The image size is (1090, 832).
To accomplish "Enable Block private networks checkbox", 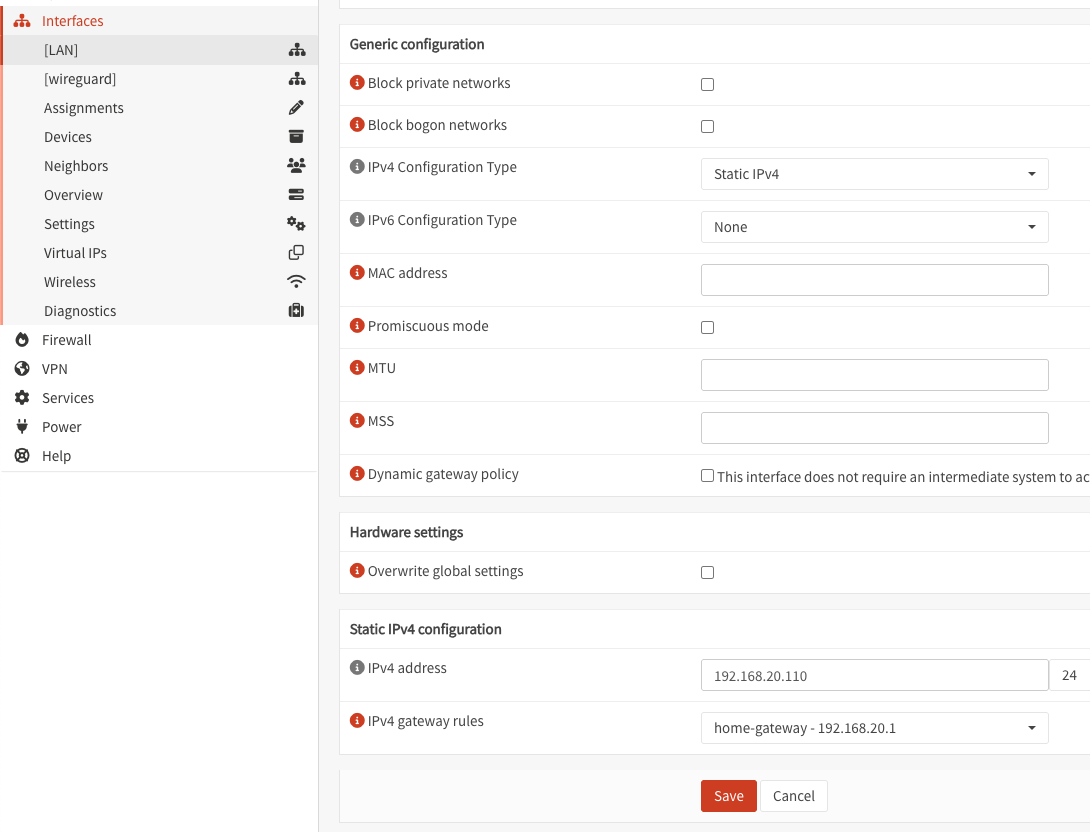I will pos(707,85).
